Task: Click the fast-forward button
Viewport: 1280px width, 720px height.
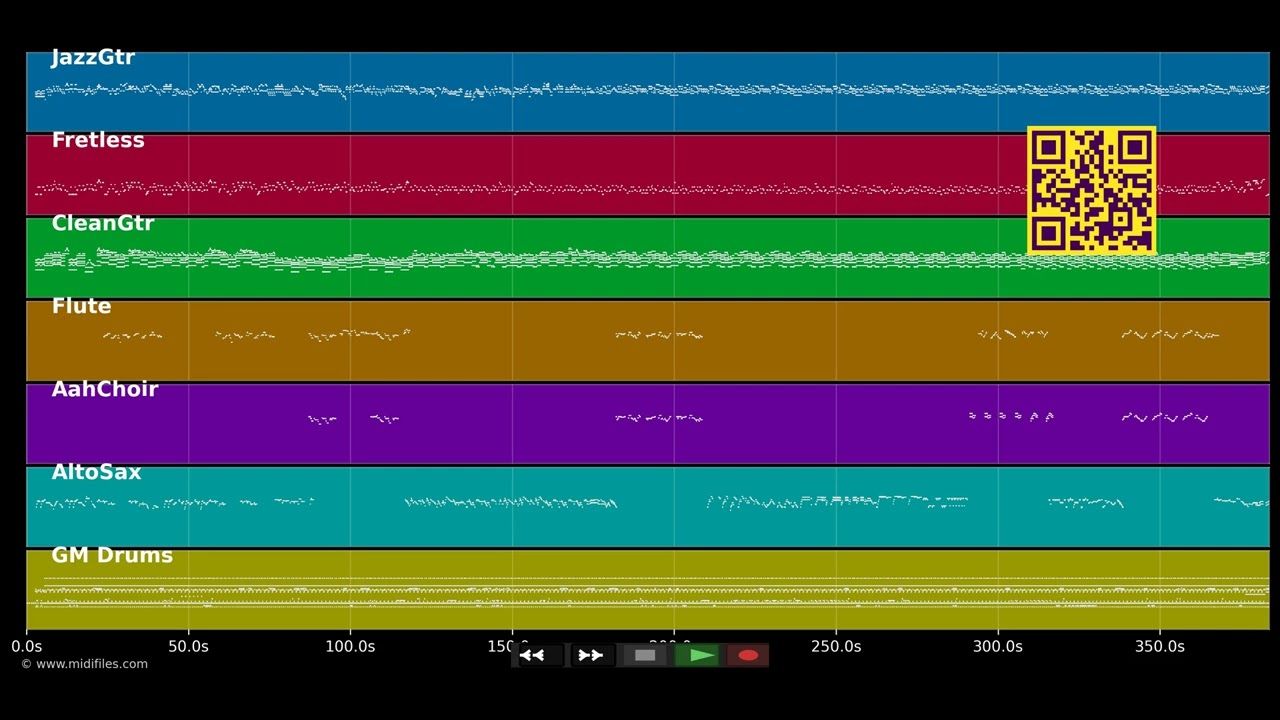Action: click(x=592, y=655)
